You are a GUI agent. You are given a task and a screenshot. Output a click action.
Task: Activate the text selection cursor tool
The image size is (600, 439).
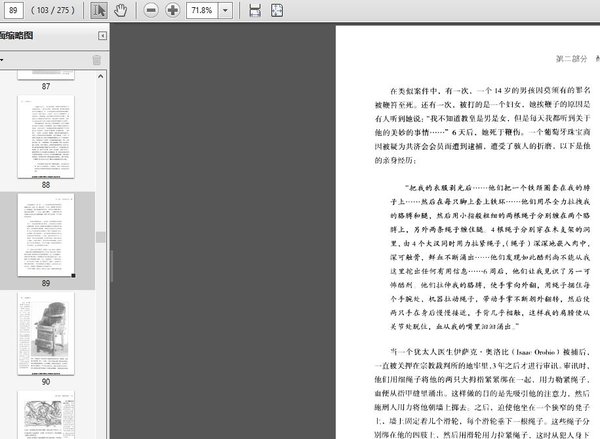pyautogui.click(x=99, y=10)
